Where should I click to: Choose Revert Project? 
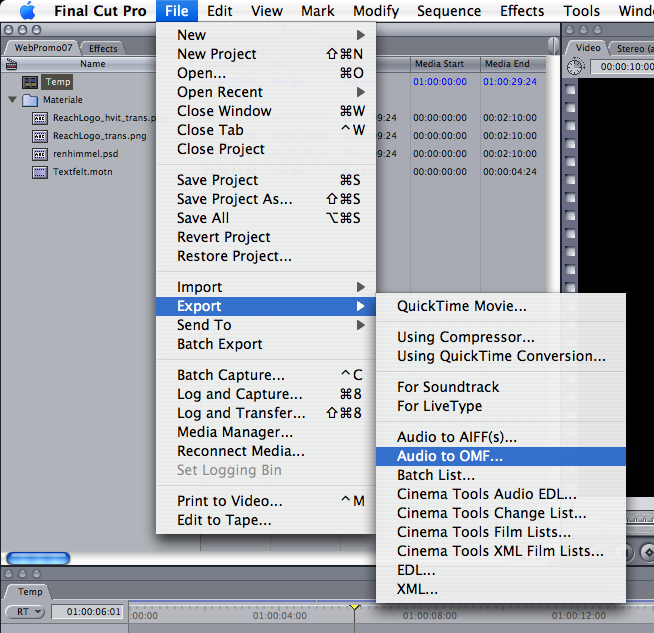266,237
